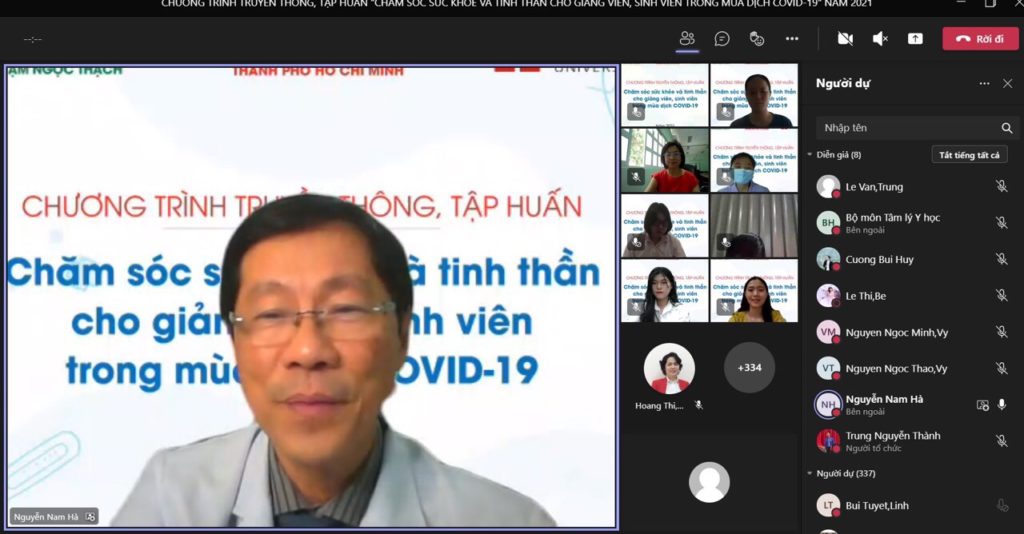Open the participants panel icon
1024x534 pixels.
point(687,39)
